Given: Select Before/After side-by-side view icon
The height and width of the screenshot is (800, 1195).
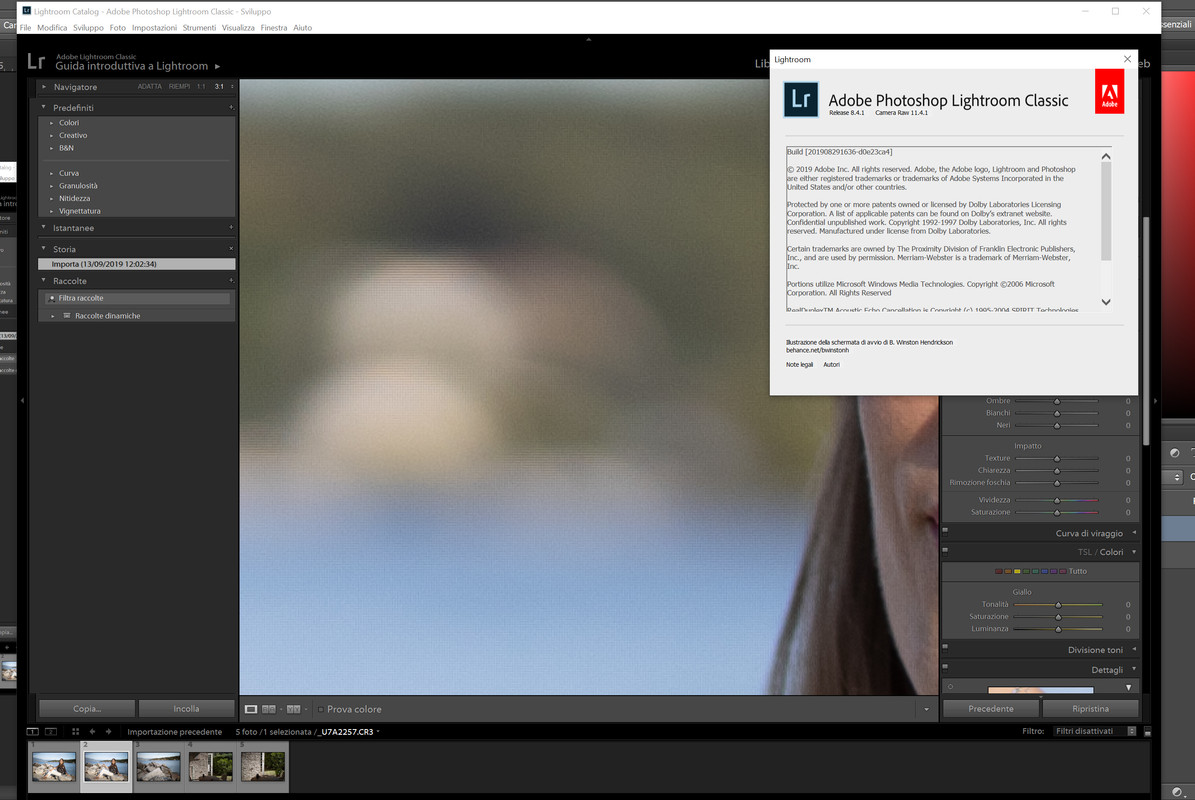Looking at the screenshot, I should click(x=269, y=709).
